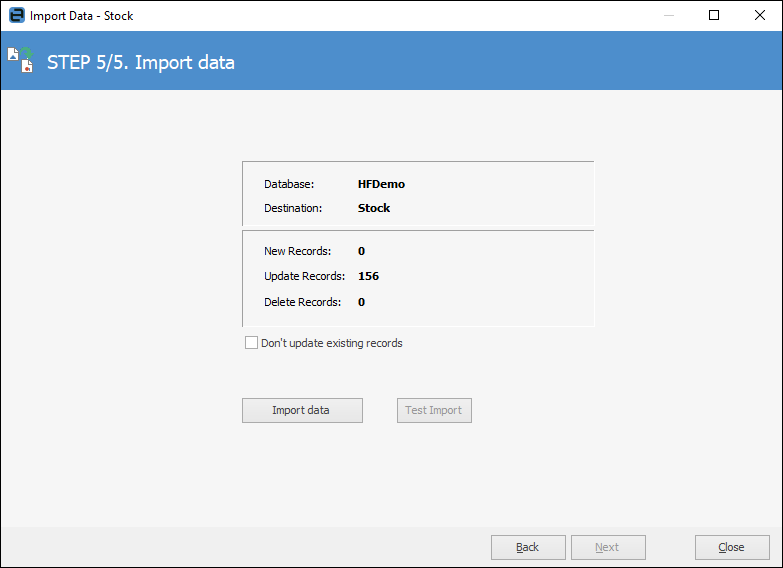Screen dimensions: 783x568
Task: Click the app logo icon in title bar
Action: tap(16, 15)
